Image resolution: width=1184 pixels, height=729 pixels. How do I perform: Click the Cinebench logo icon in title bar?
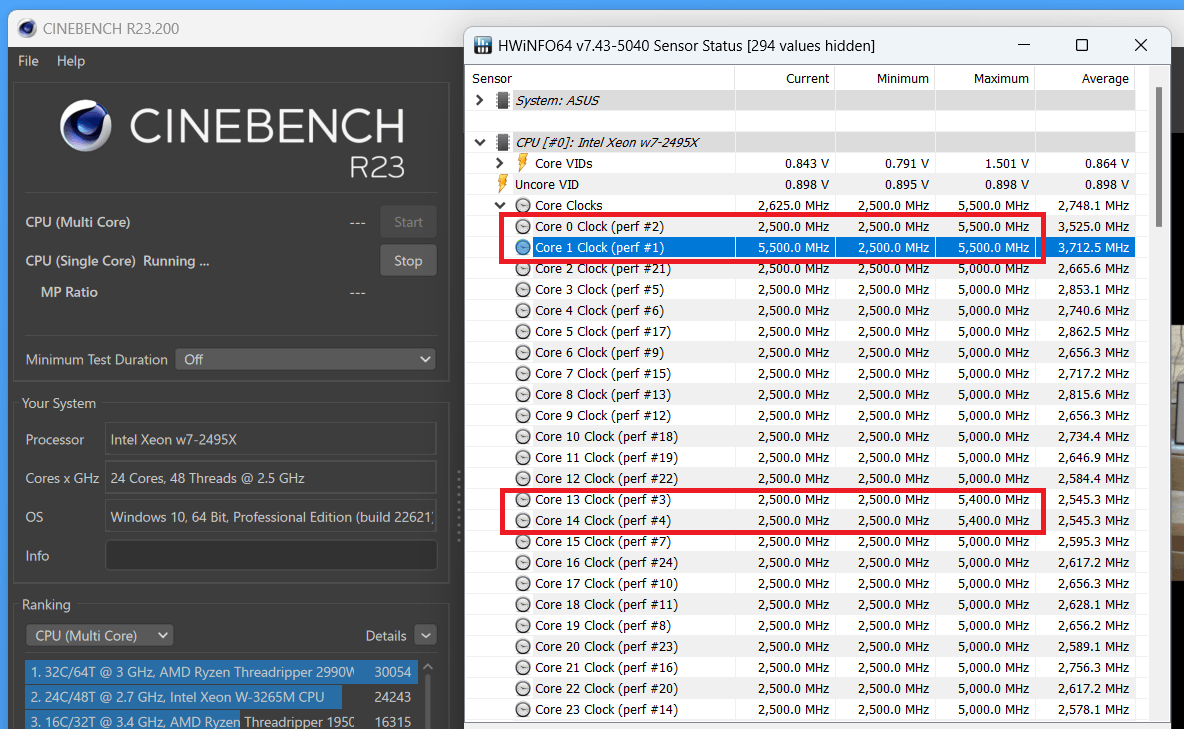click(x=27, y=28)
